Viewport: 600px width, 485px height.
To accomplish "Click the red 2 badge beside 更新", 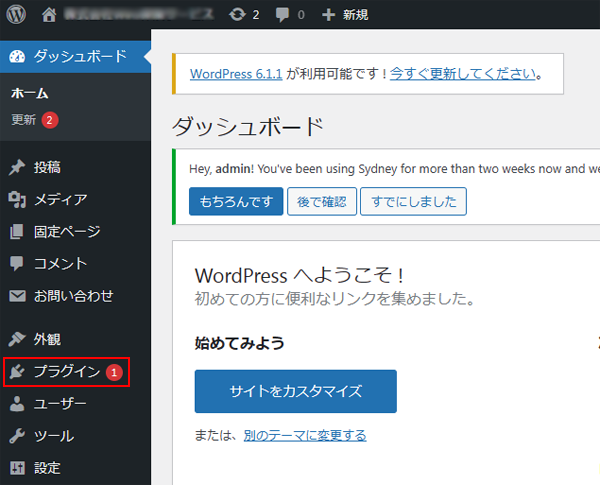I will tap(50, 120).
